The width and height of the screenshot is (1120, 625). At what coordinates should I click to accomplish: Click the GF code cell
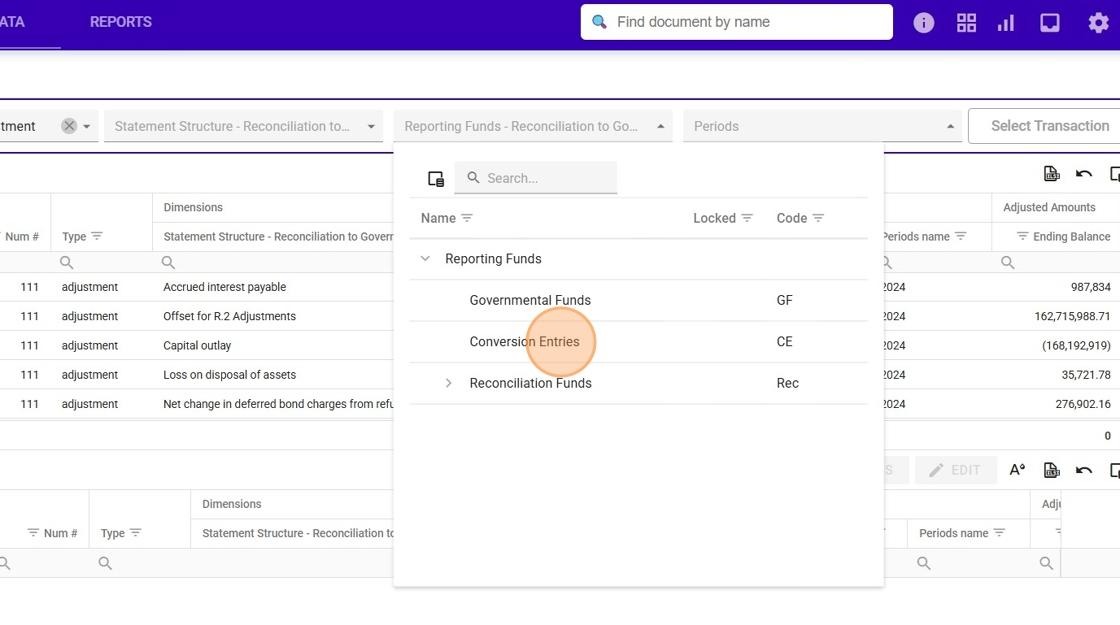784,300
